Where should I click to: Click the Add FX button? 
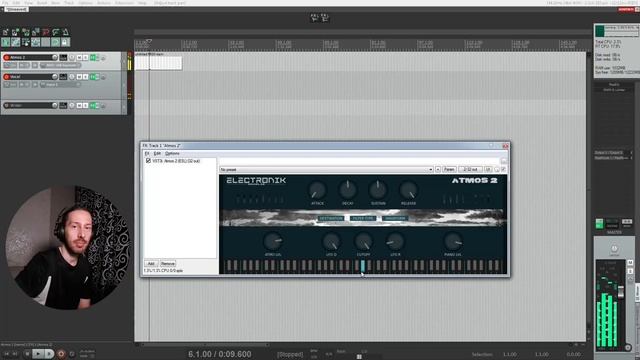[151, 264]
